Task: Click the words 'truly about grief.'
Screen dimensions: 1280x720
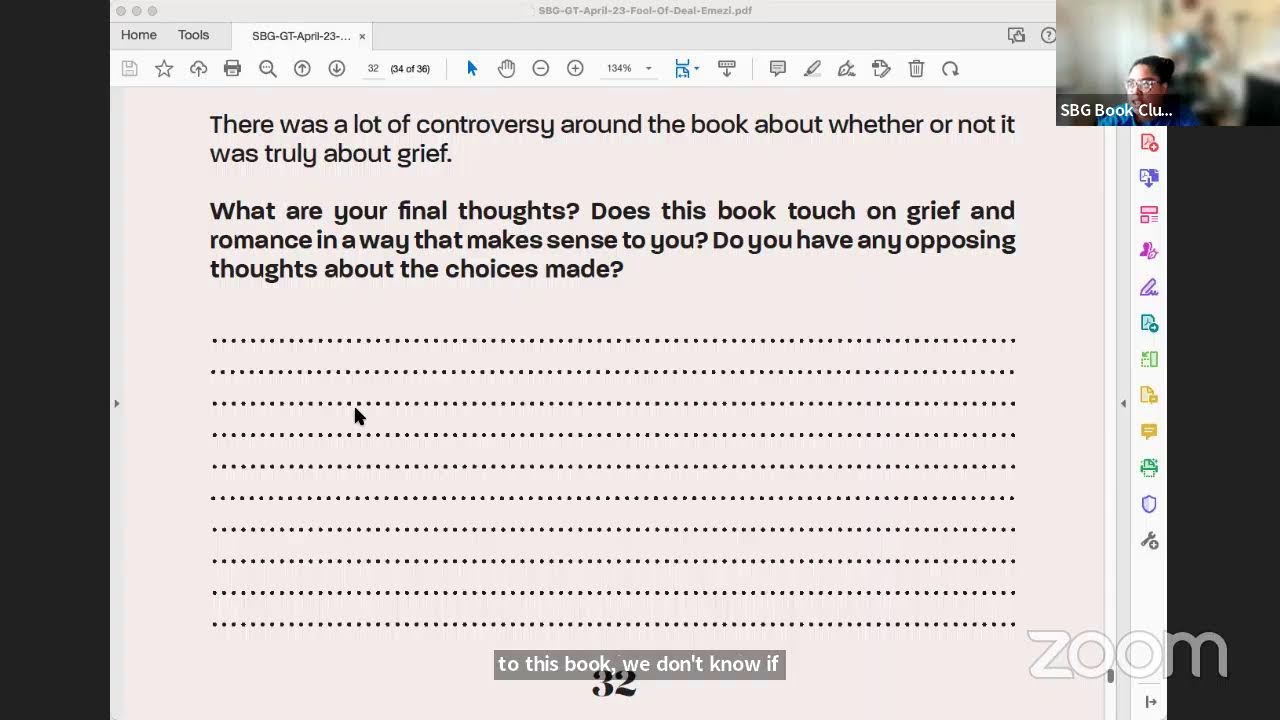Action: tap(358, 153)
